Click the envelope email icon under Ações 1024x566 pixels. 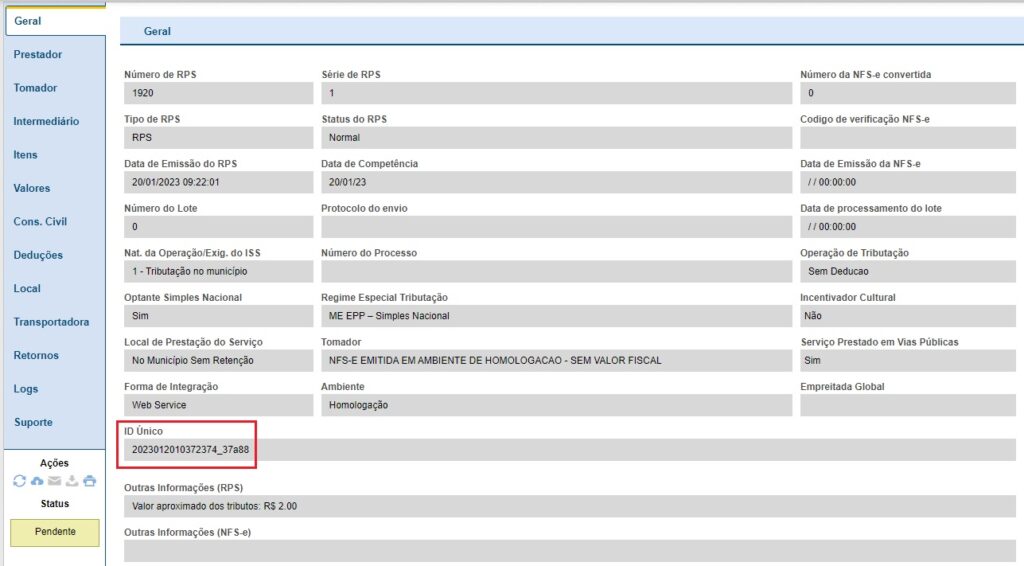(54, 481)
